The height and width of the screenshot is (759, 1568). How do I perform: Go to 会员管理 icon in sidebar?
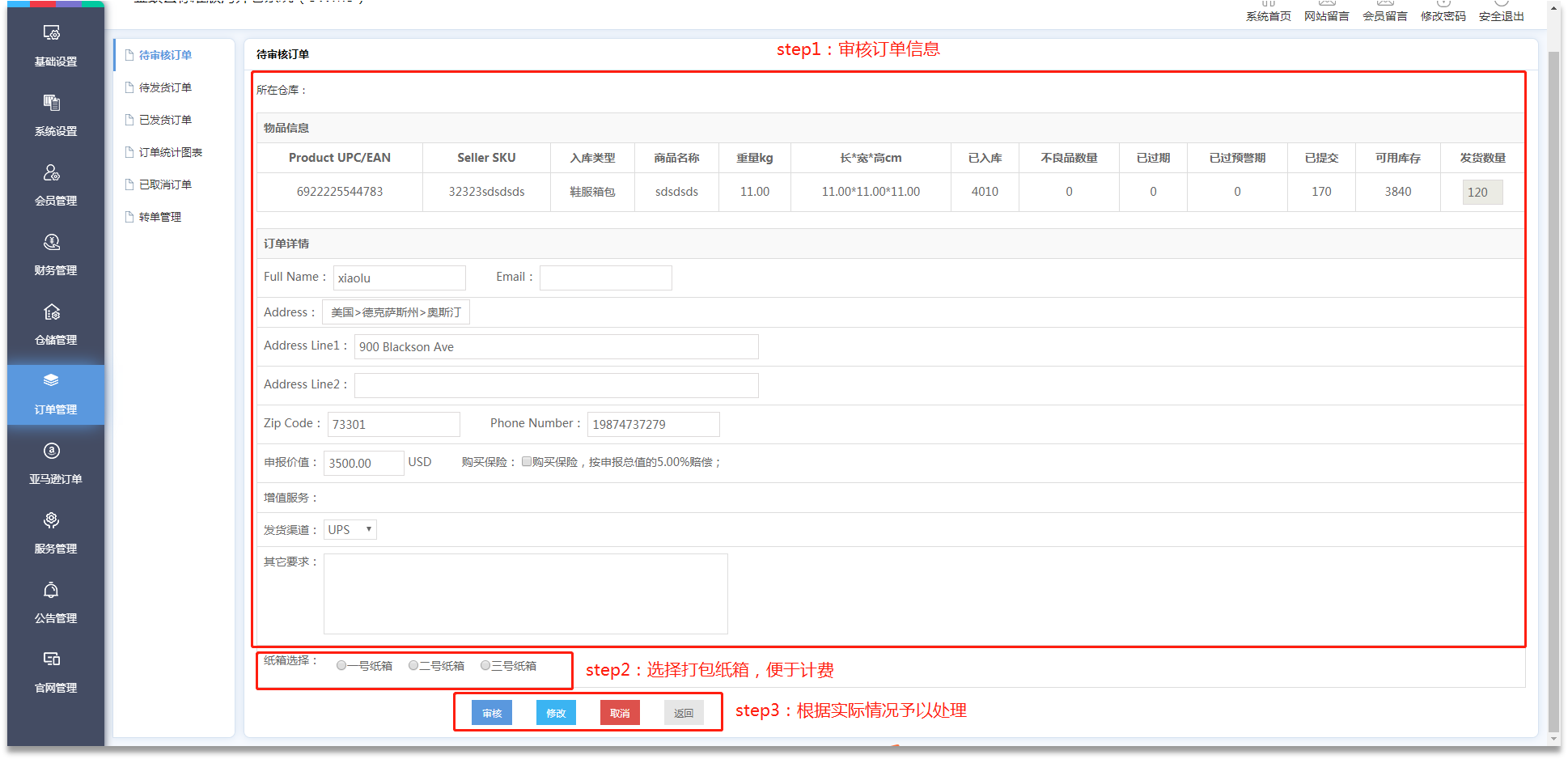(52, 172)
